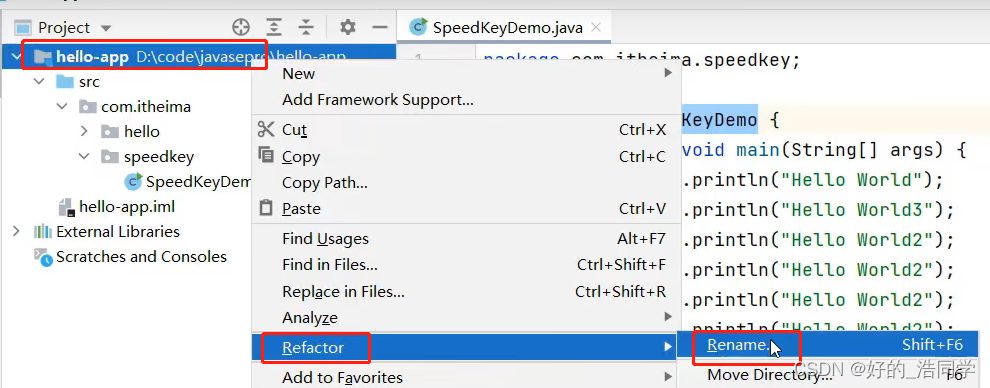990x388 pixels.
Task: Collapse the src folder
Action: click(39, 81)
